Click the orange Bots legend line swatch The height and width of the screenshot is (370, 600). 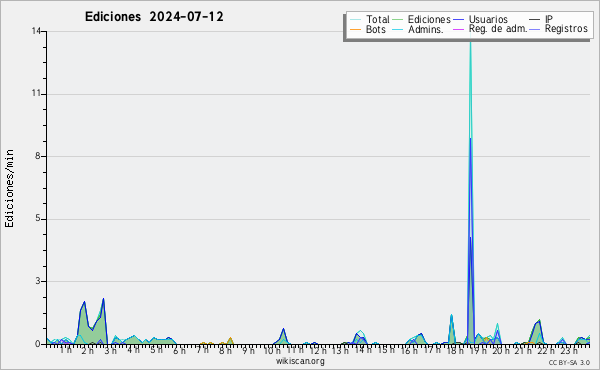[355, 29]
